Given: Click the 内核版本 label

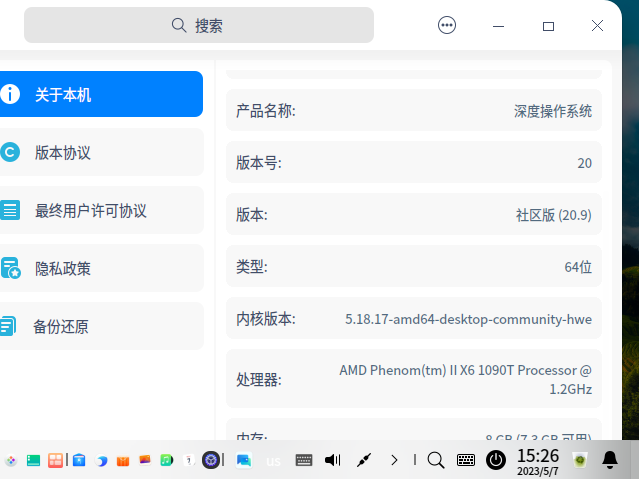Looking at the screenshot, I should point(266,319).
